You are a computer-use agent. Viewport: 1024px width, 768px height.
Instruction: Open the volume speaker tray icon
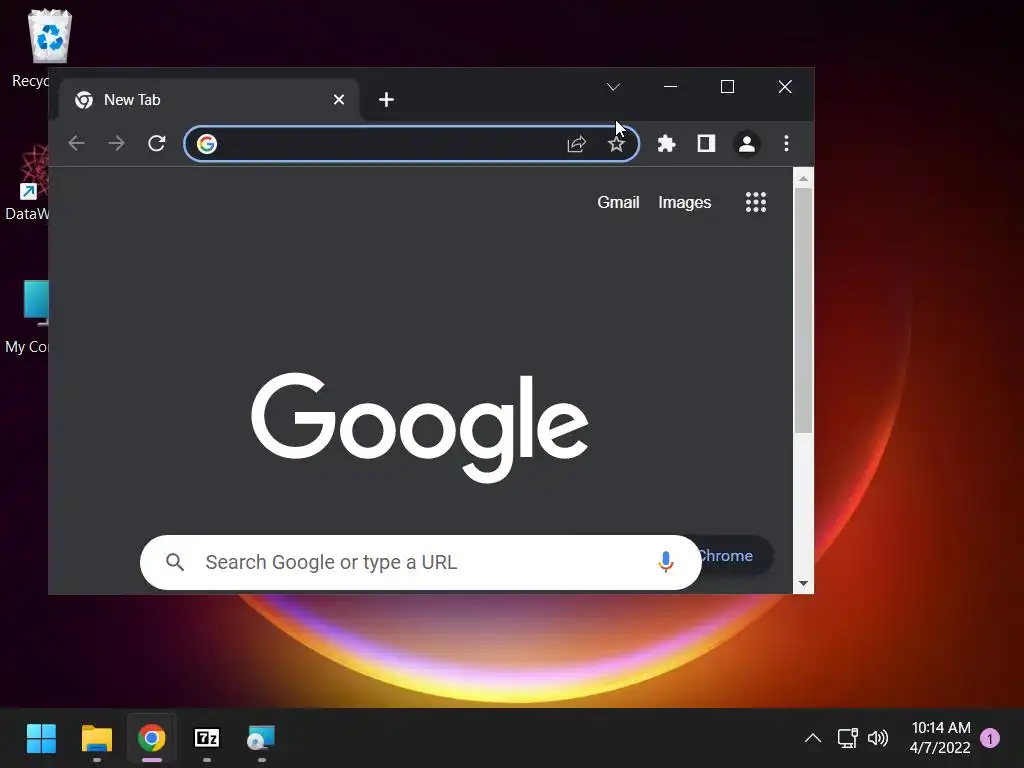tap(878, 739)
